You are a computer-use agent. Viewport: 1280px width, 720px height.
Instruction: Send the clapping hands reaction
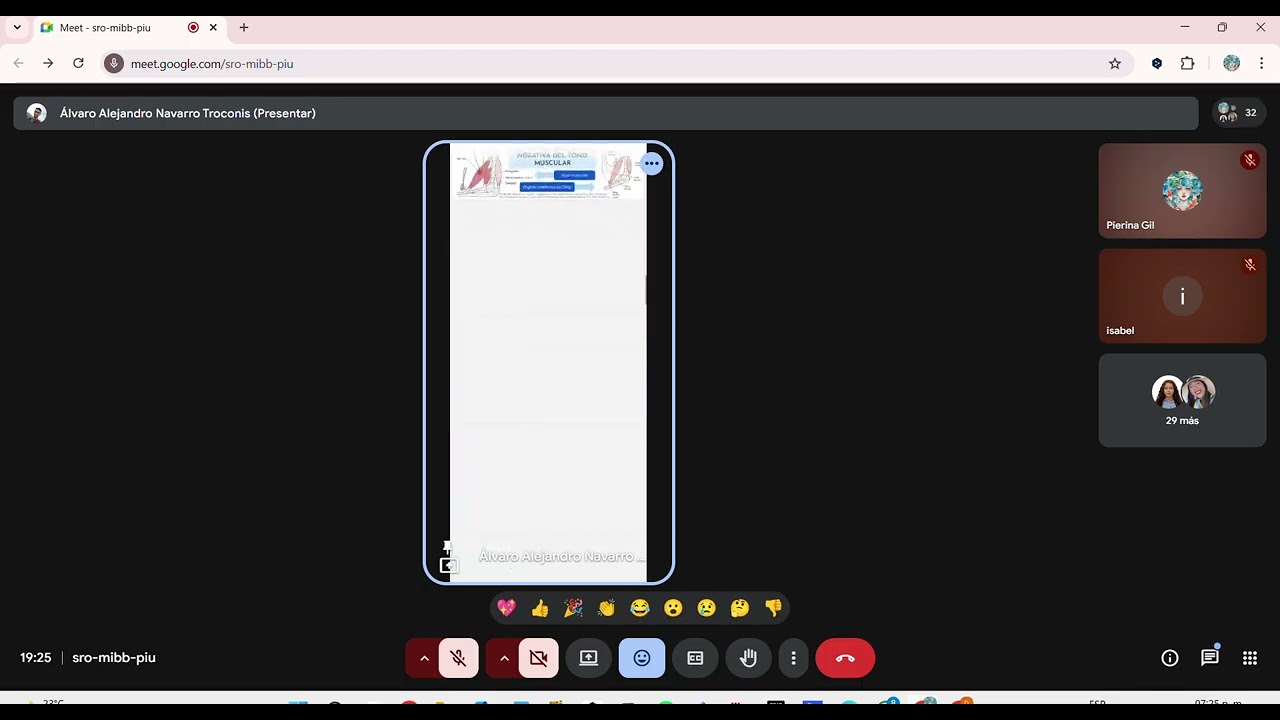pyautogui.click(x=606, y=608)
